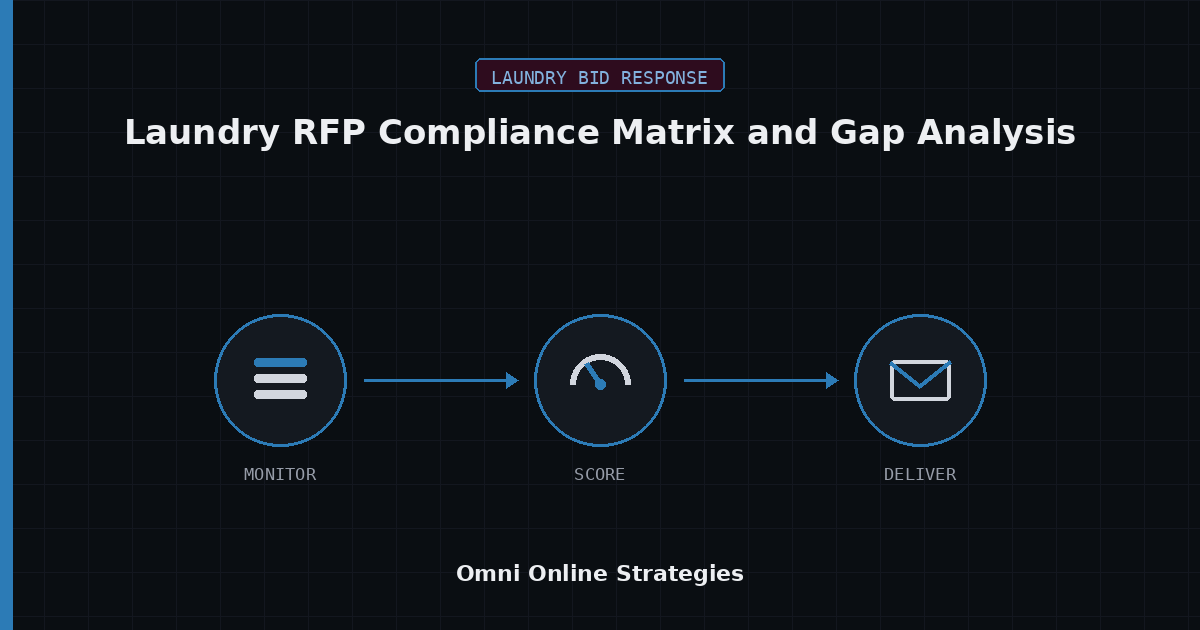Click the Deliver envelope icon
Viewport: 1200px width, 630px height.
coord(920,380)
